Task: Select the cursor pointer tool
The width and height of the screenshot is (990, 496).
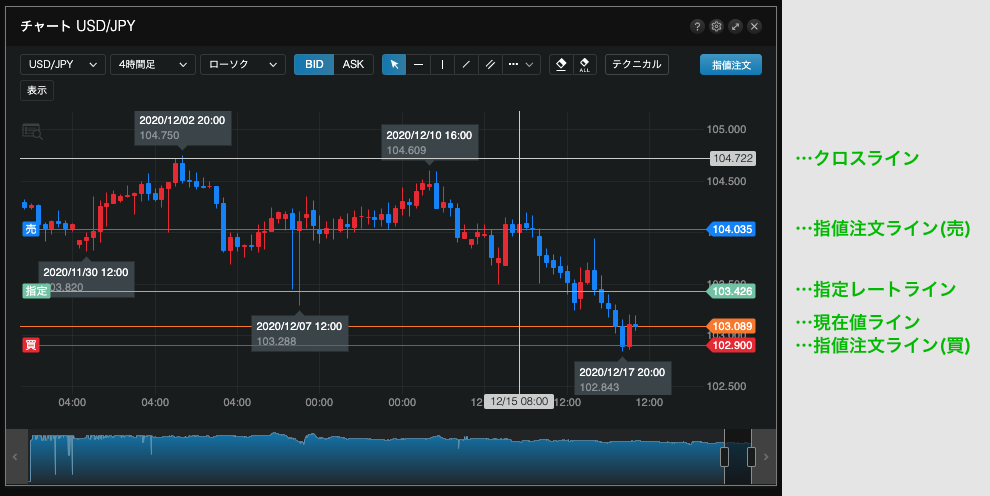Action: [394, 64]
